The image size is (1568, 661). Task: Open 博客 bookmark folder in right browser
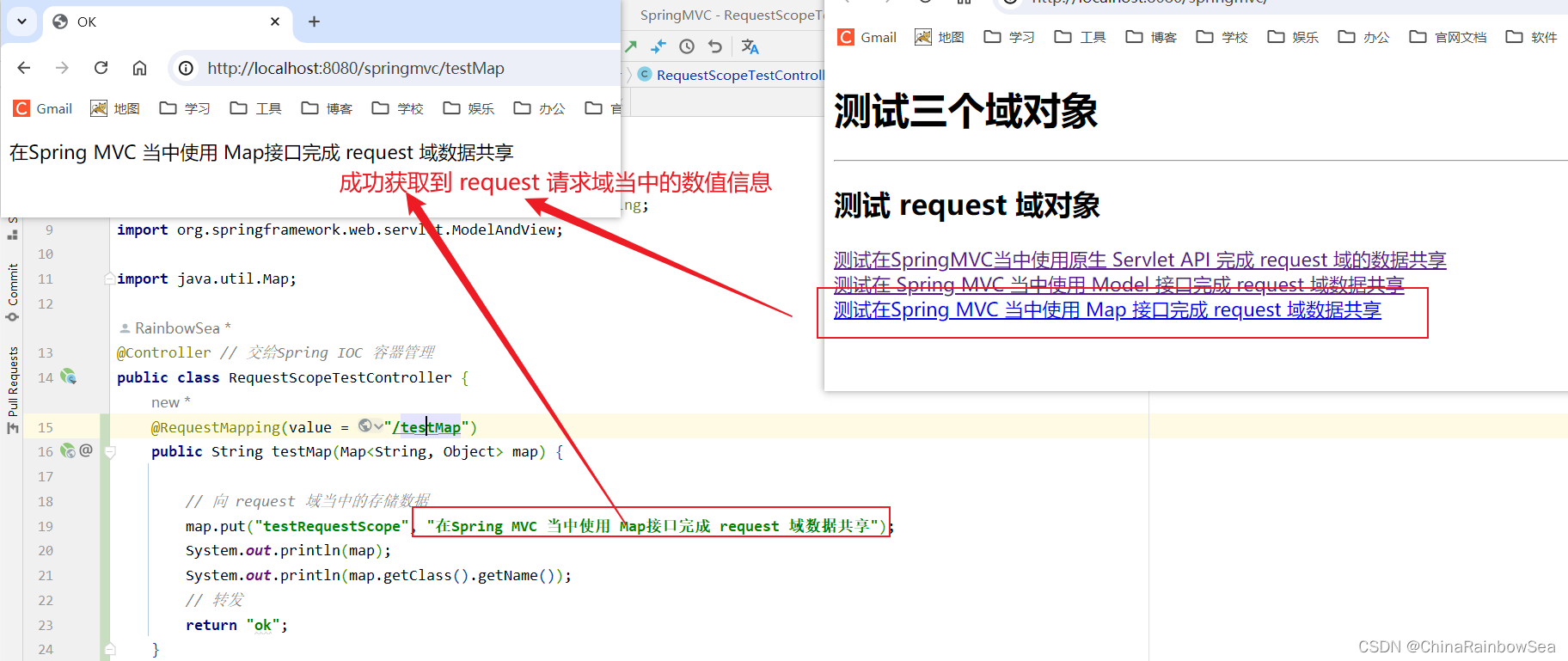[x=1151, y=37]
